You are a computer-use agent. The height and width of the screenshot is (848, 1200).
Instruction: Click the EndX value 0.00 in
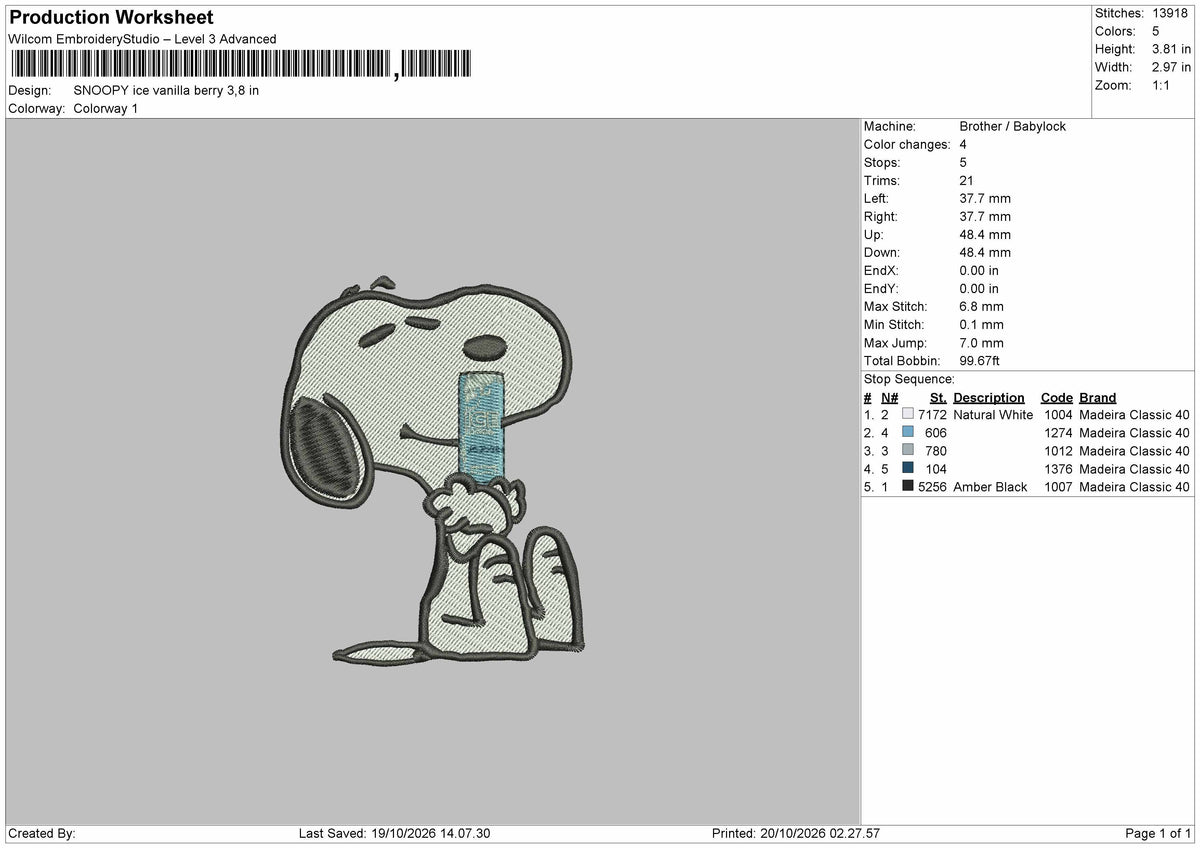click(x=979, y=270)
